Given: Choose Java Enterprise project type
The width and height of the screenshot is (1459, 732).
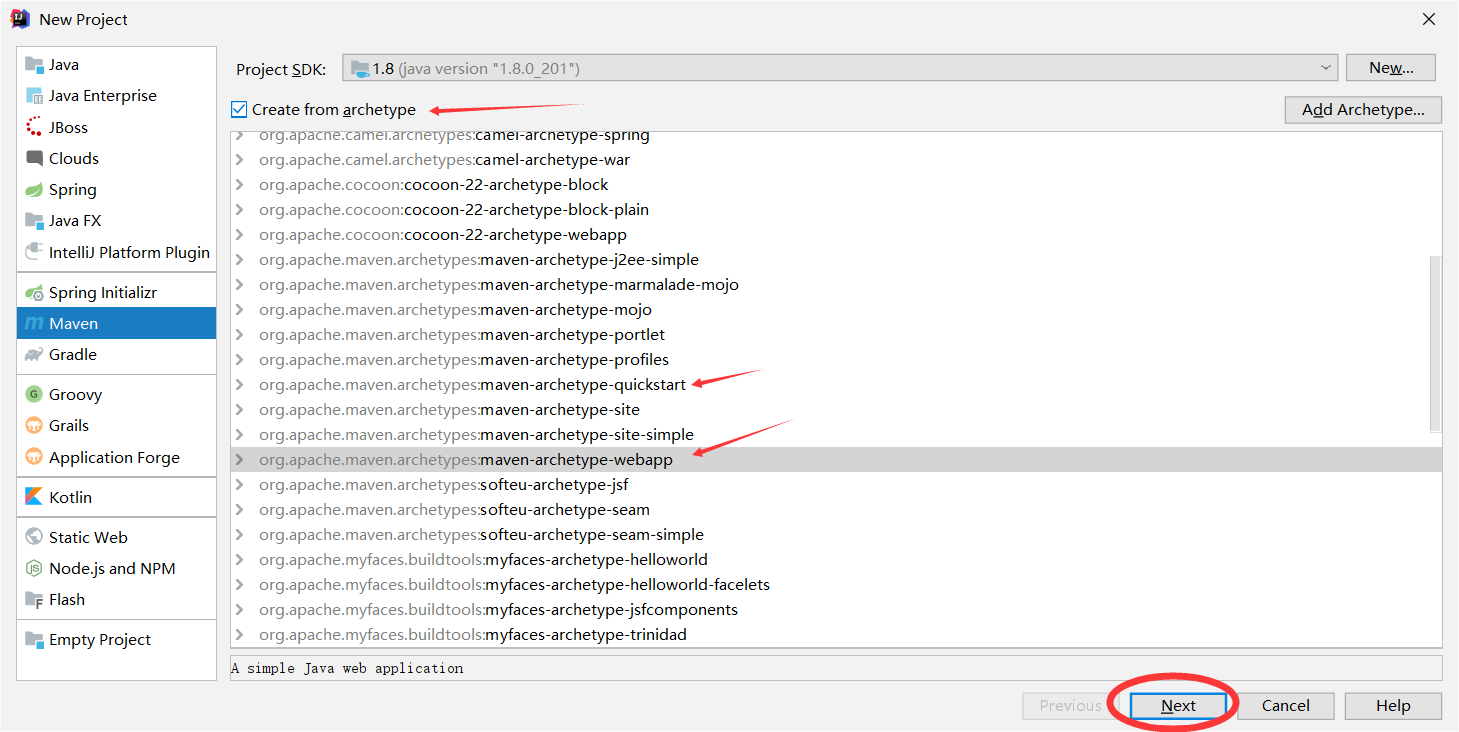Looking at the screenshot, I should tap(116, 96).
